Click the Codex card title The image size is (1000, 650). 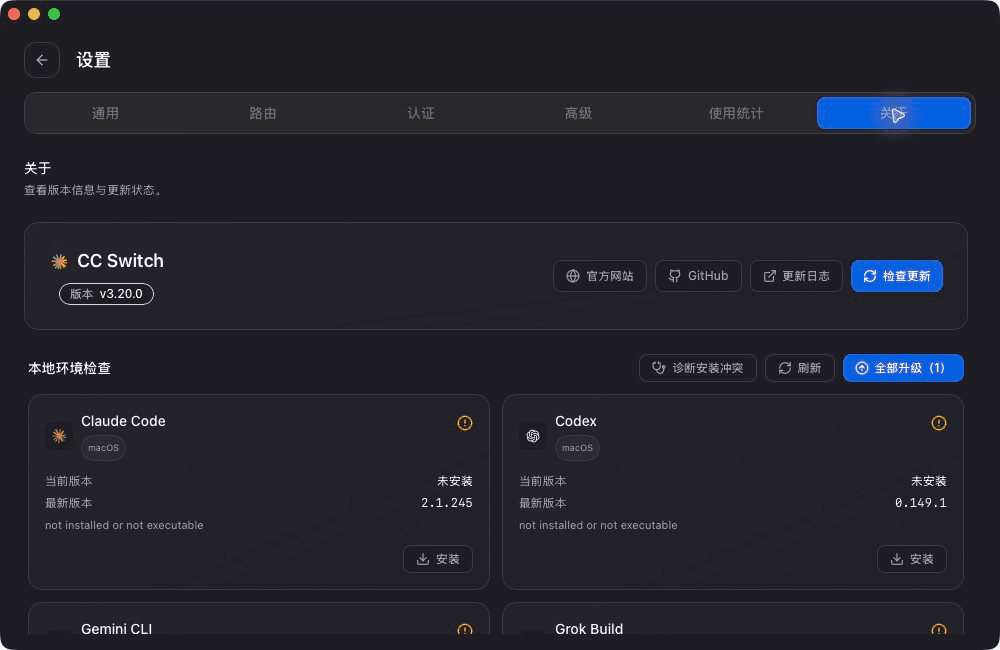576,422
